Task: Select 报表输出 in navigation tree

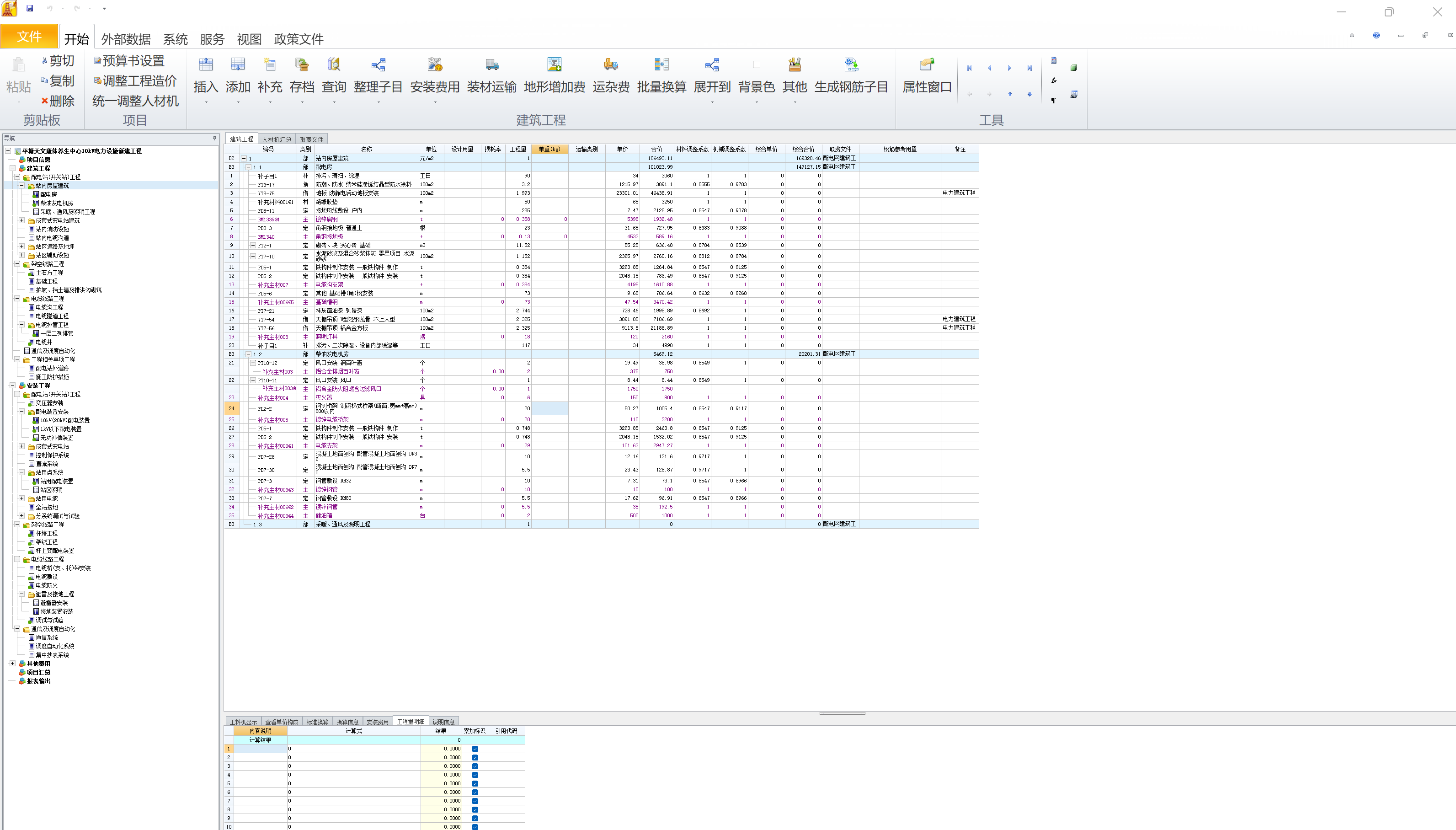Action: point(38,680)
